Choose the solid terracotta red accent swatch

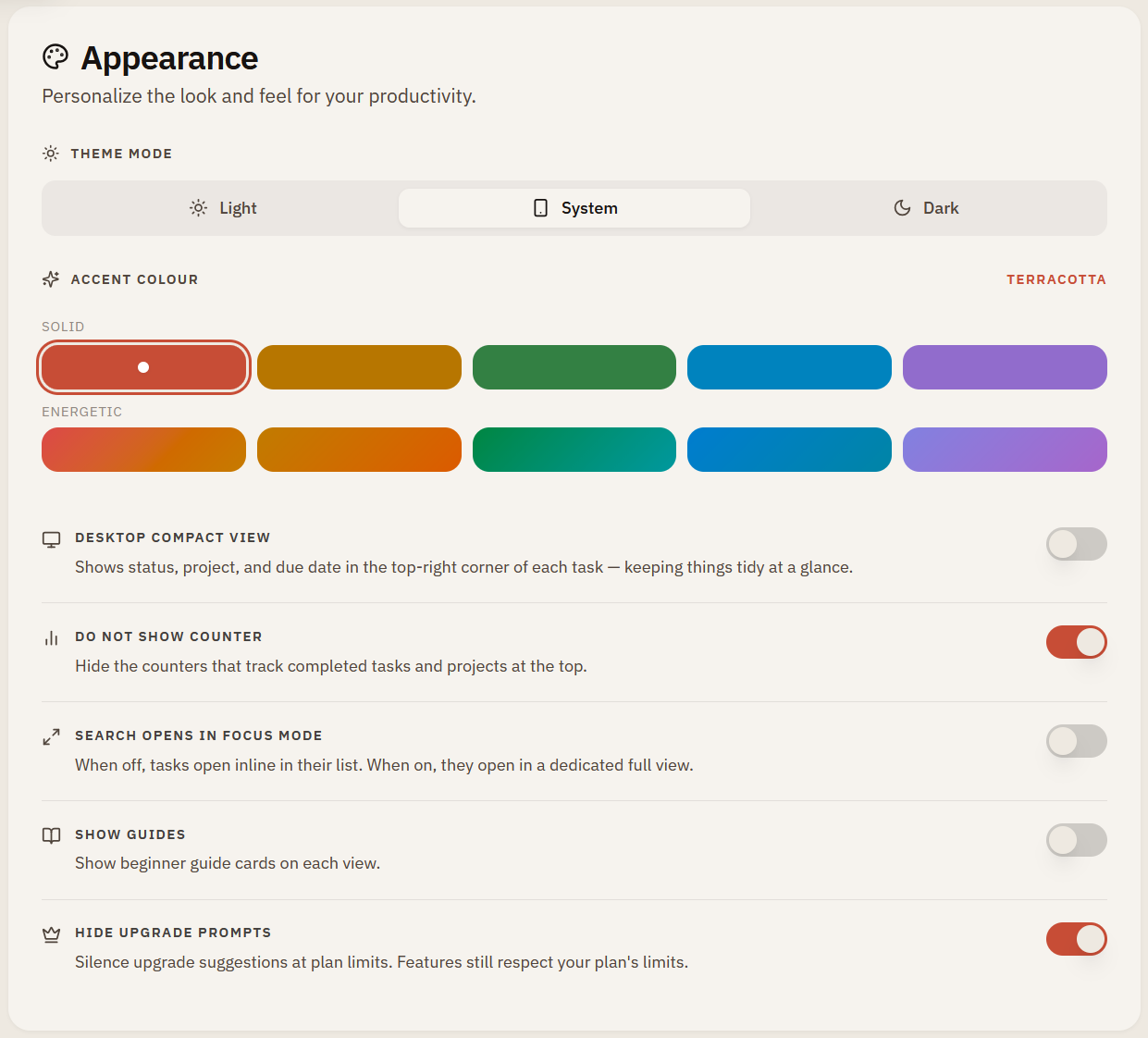[x=143, y=367]
